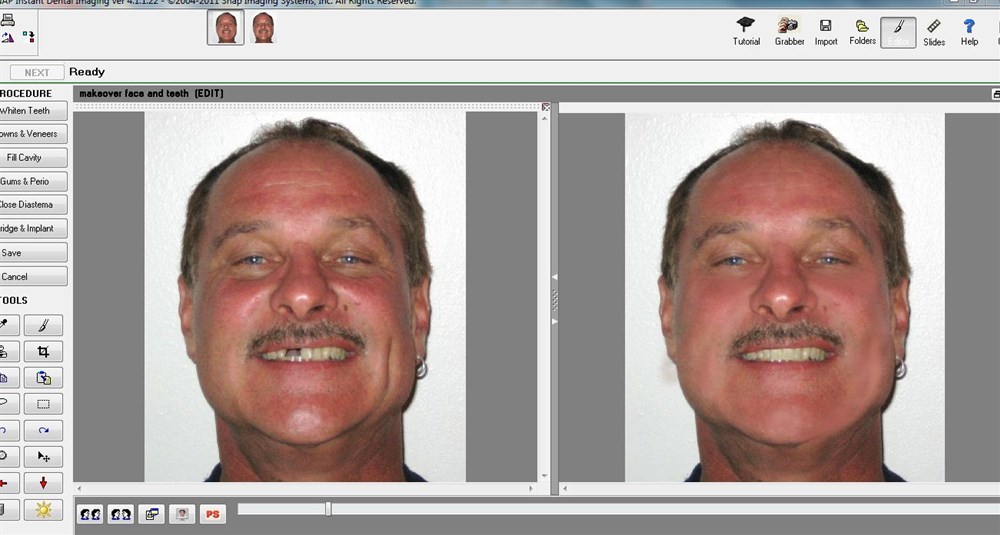Screen dimensions: 1000x535
Task: Close the left image pane with X
Action: point(546,106)
